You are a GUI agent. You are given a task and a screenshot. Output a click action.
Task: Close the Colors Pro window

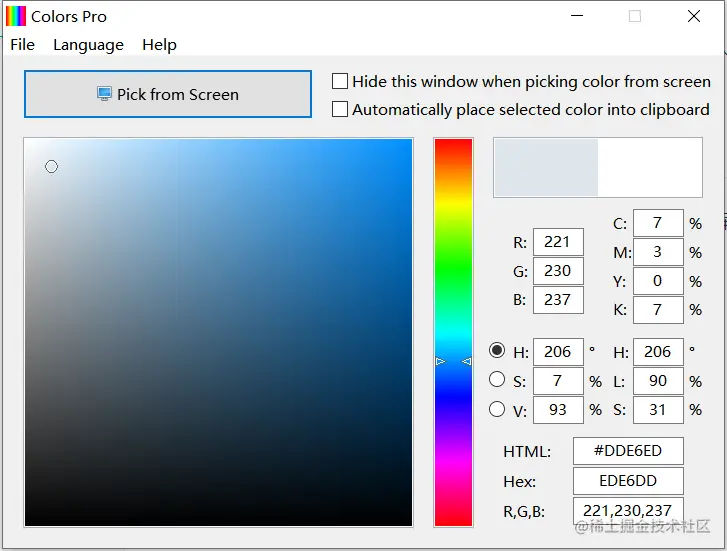694,16
